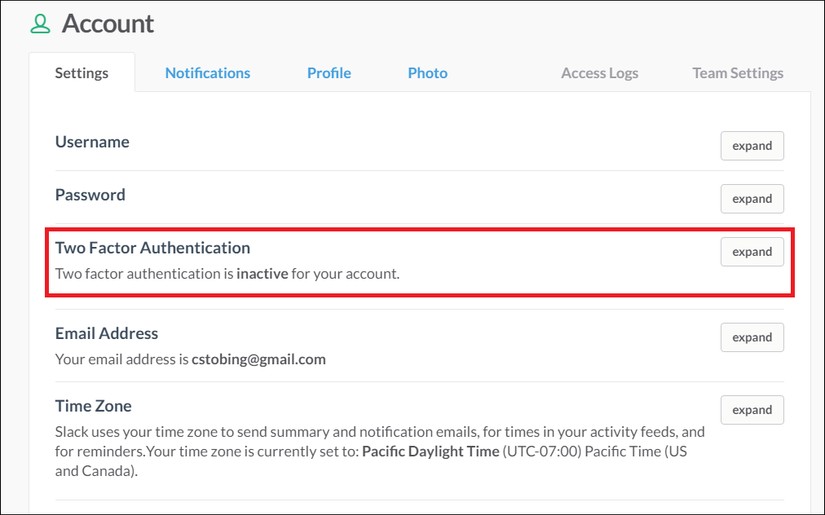This screenshot has height=515, width=825.
Task: Click the green Account user icon
Action: (41, 24)
